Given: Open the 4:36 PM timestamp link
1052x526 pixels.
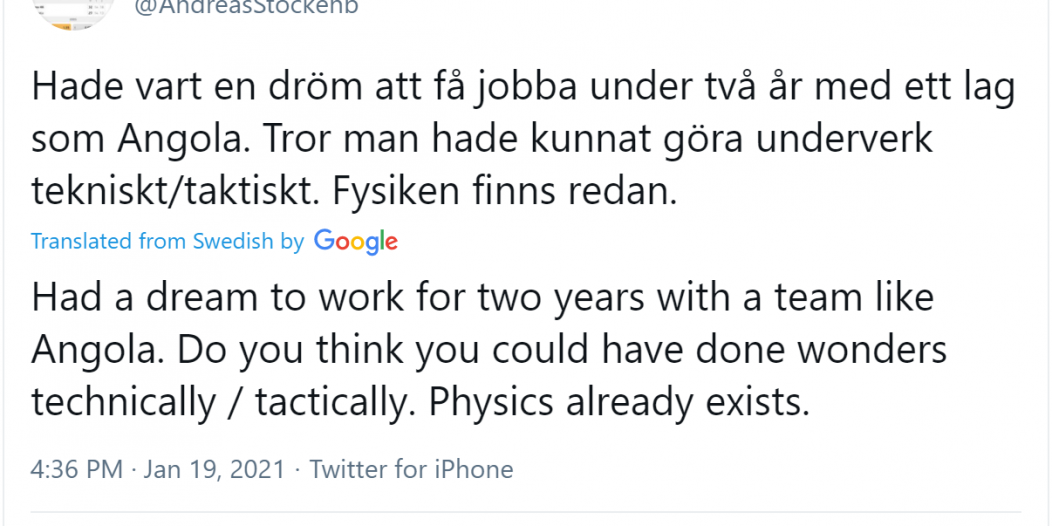Looking at the screenshot, I should tap(76, 469).
